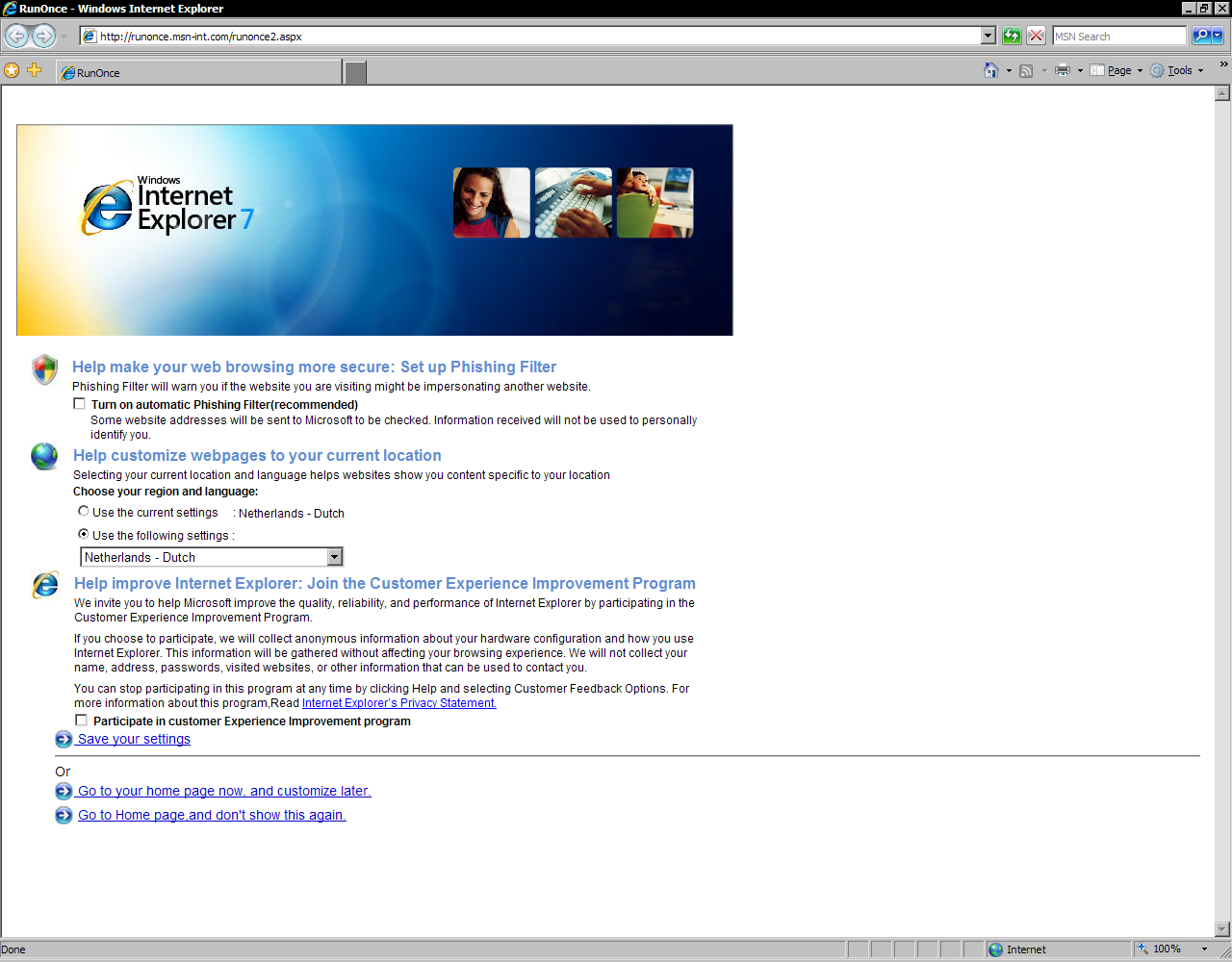Click the Back navigation arrow
Image resolution: width=1232 pixels, height=962 pixels.
click(17, 37)
